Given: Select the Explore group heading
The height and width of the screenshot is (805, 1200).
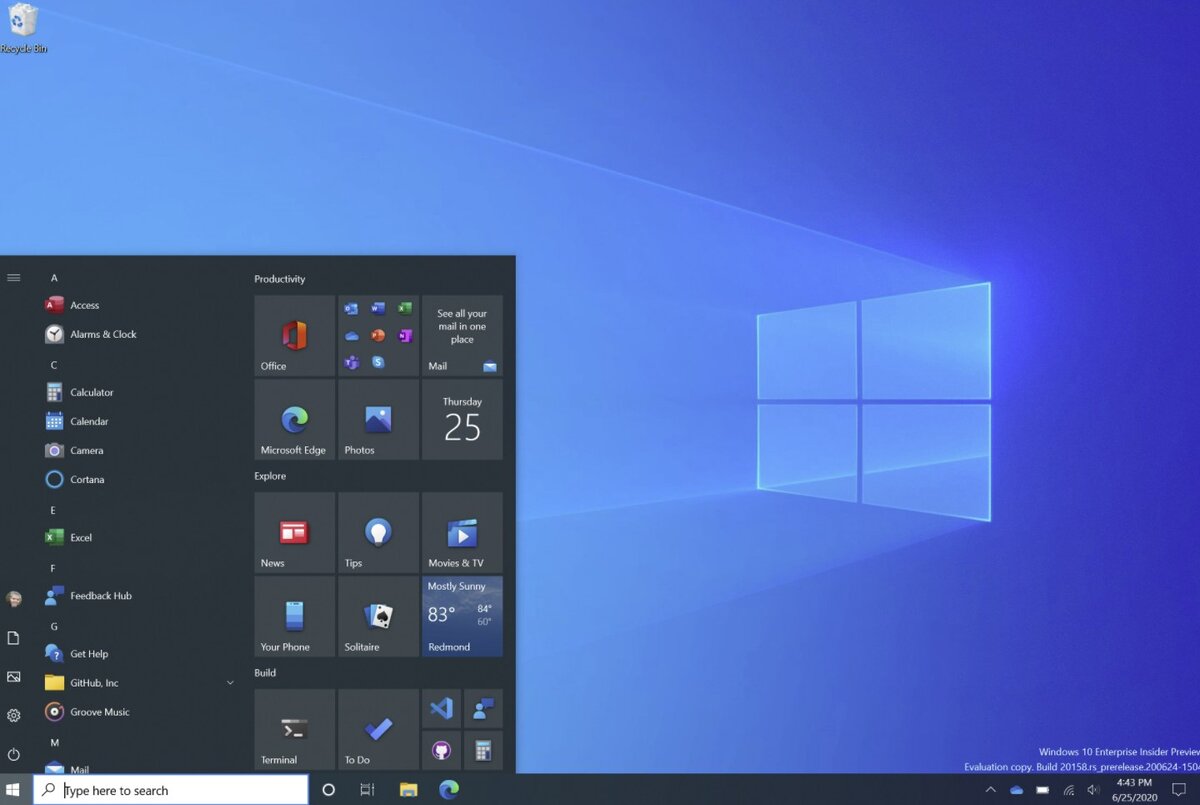Looking at the screenshot, I should point(270,476).
